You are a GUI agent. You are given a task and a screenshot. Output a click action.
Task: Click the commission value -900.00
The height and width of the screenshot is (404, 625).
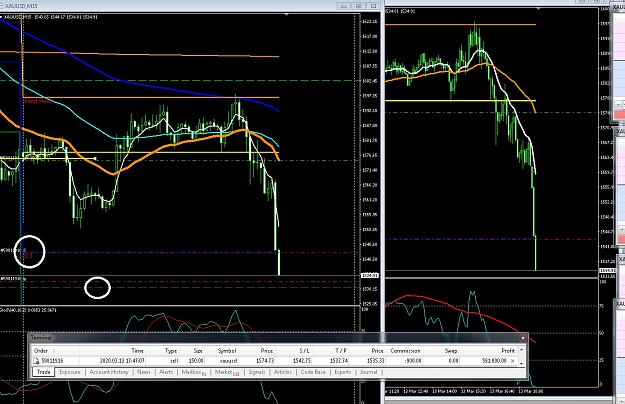click(411, 361)
